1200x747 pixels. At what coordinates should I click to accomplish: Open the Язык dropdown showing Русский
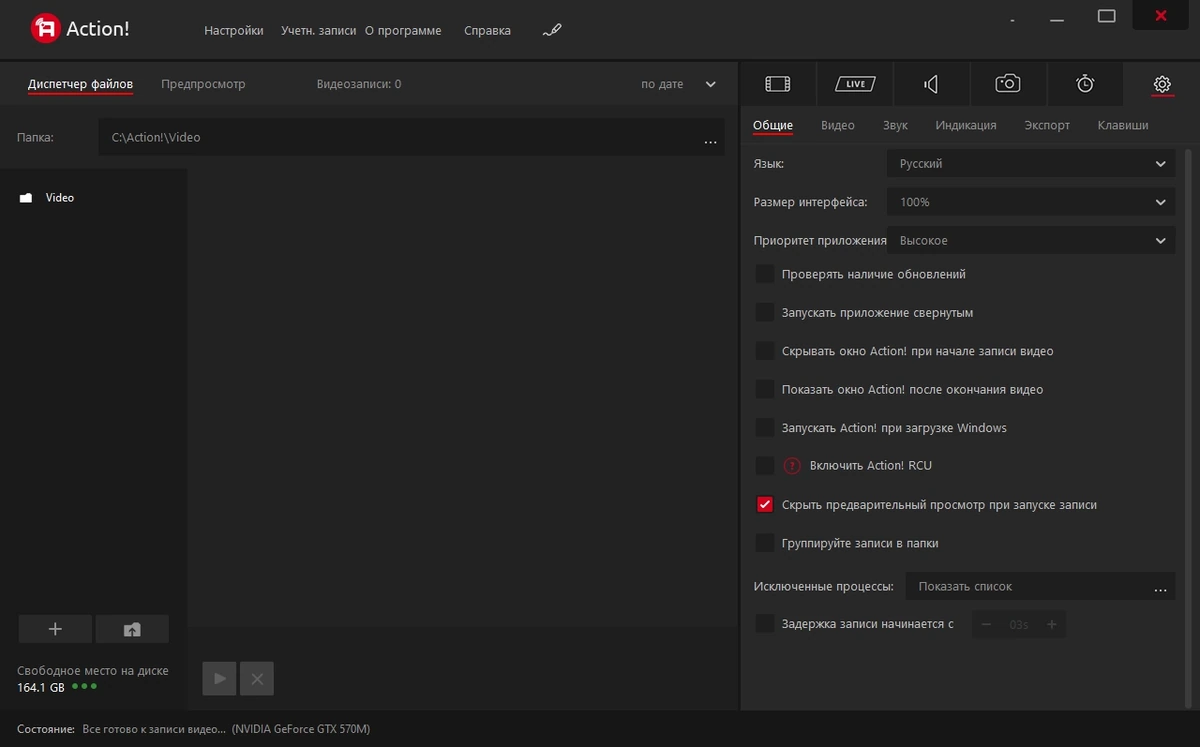[x=1031, y=164]
